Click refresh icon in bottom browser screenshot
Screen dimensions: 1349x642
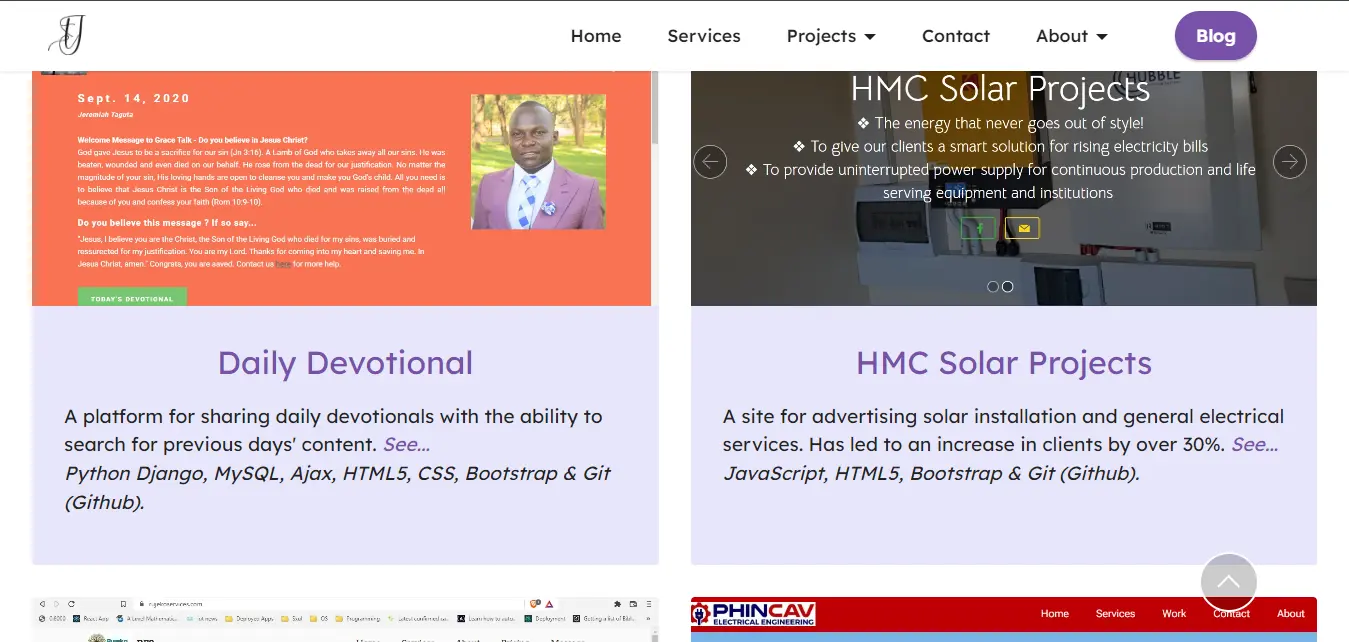pyautogui.click(x=71, y=603)
